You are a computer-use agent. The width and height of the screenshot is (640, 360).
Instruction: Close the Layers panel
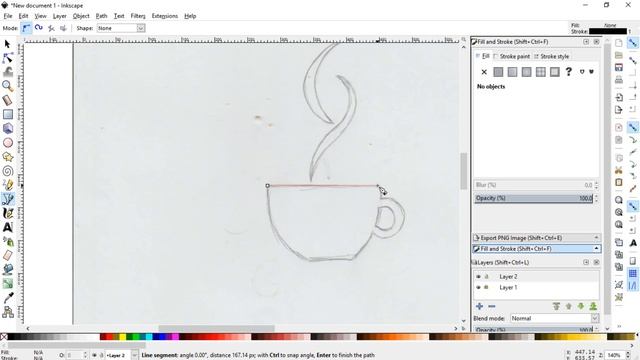tap(596, 262)
